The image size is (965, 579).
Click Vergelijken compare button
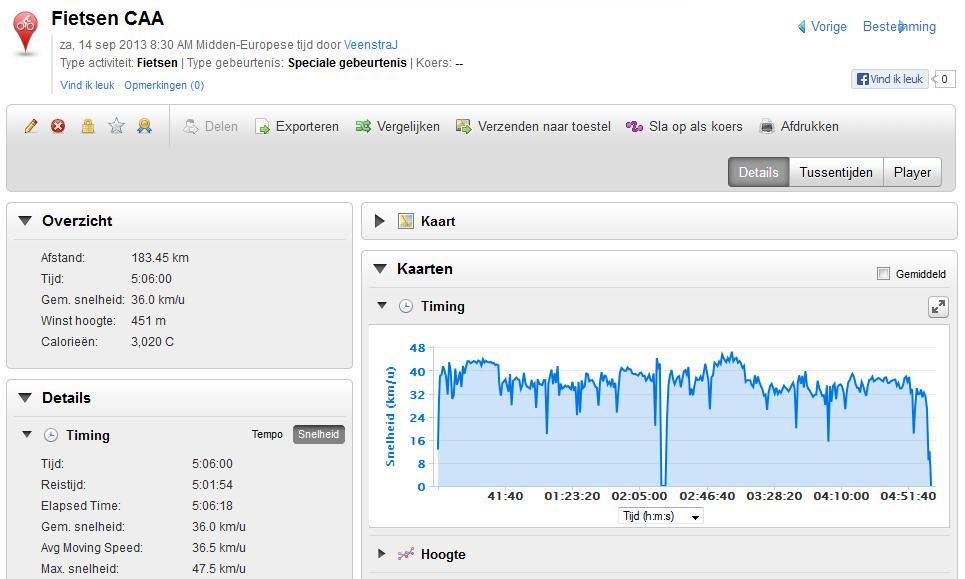(398, 126)
